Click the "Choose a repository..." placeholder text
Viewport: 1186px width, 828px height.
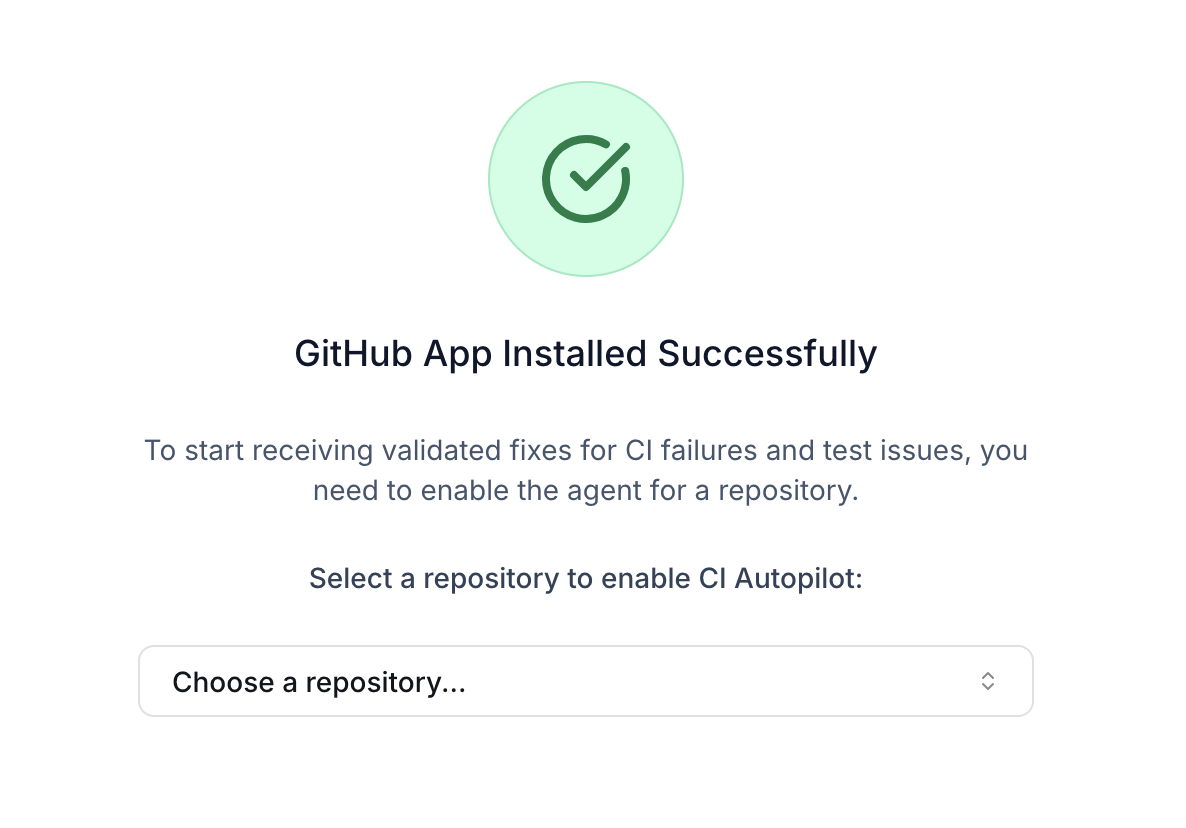click(319, 682)
